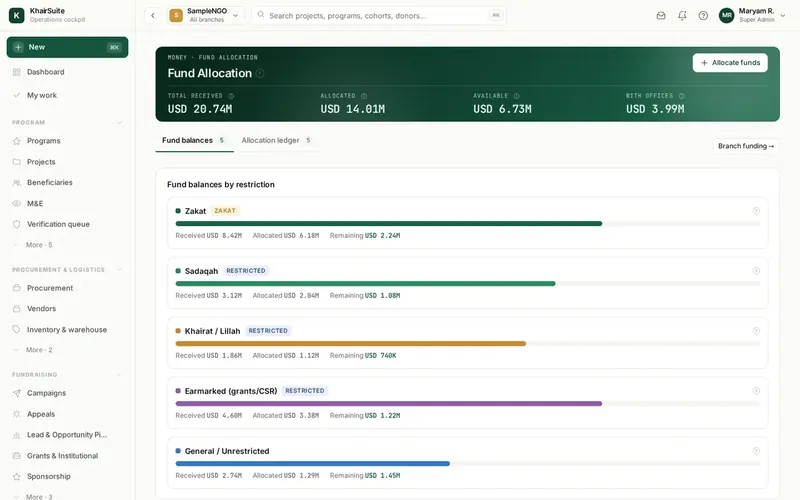Click the General / Unrestricted row detail icon

(x=756, y=451)
